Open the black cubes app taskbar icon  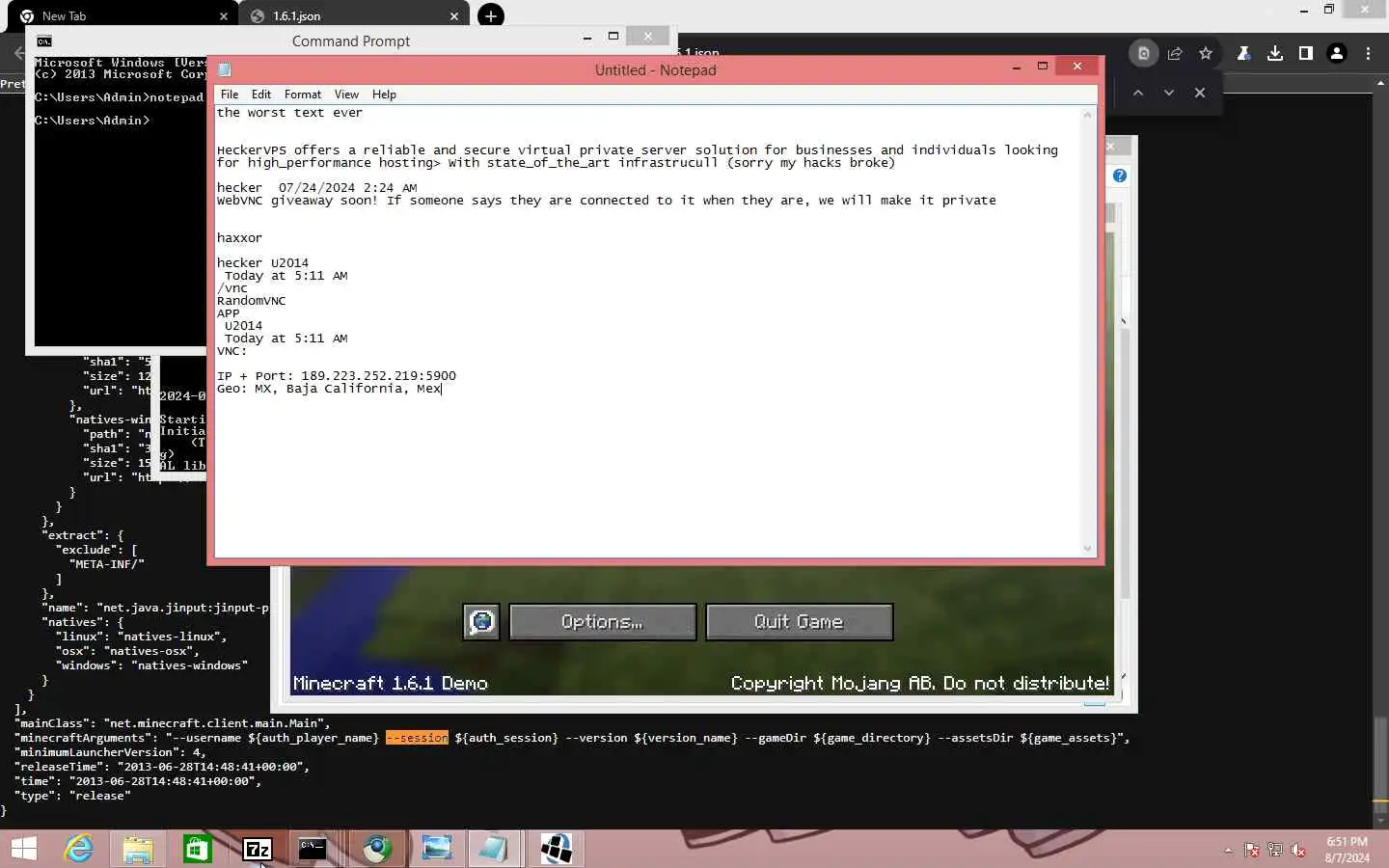tap(557, 849)
